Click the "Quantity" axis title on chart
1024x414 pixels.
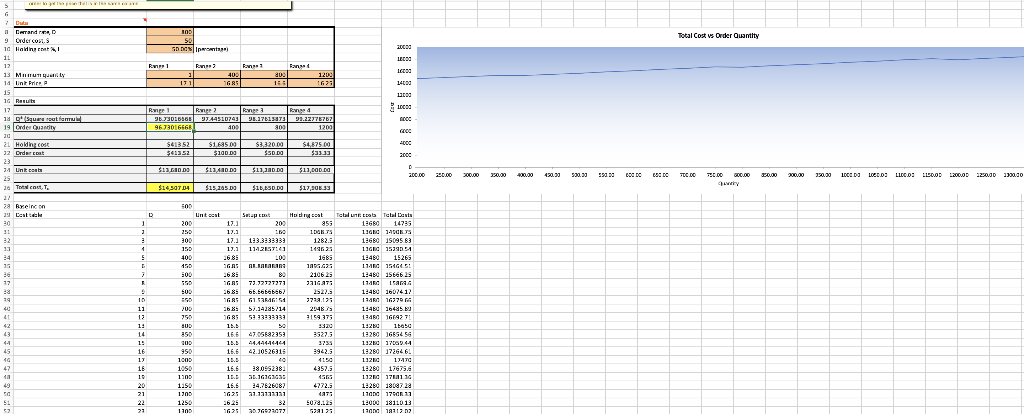click(728, 184)
